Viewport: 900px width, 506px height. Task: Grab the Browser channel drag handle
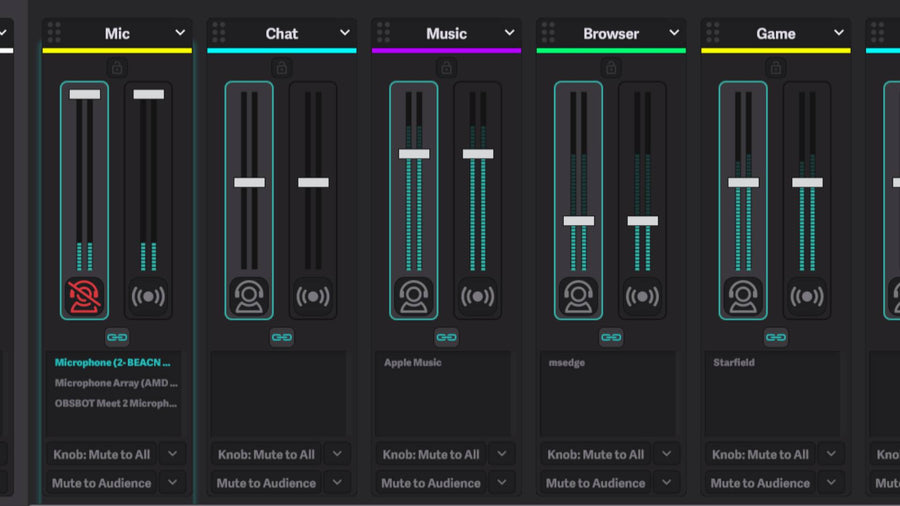tap(548, 33)
